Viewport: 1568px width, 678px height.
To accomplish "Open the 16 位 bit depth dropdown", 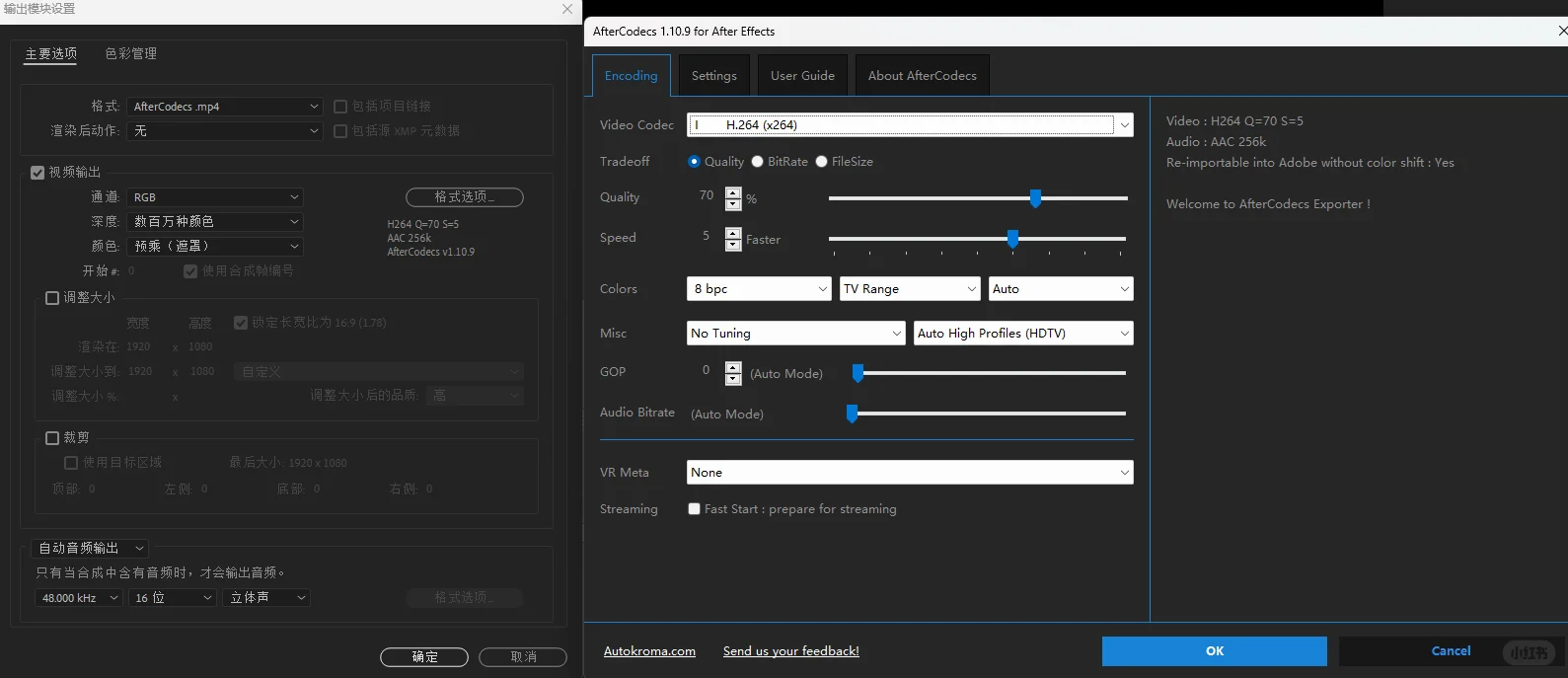I will tap(173, 598).
